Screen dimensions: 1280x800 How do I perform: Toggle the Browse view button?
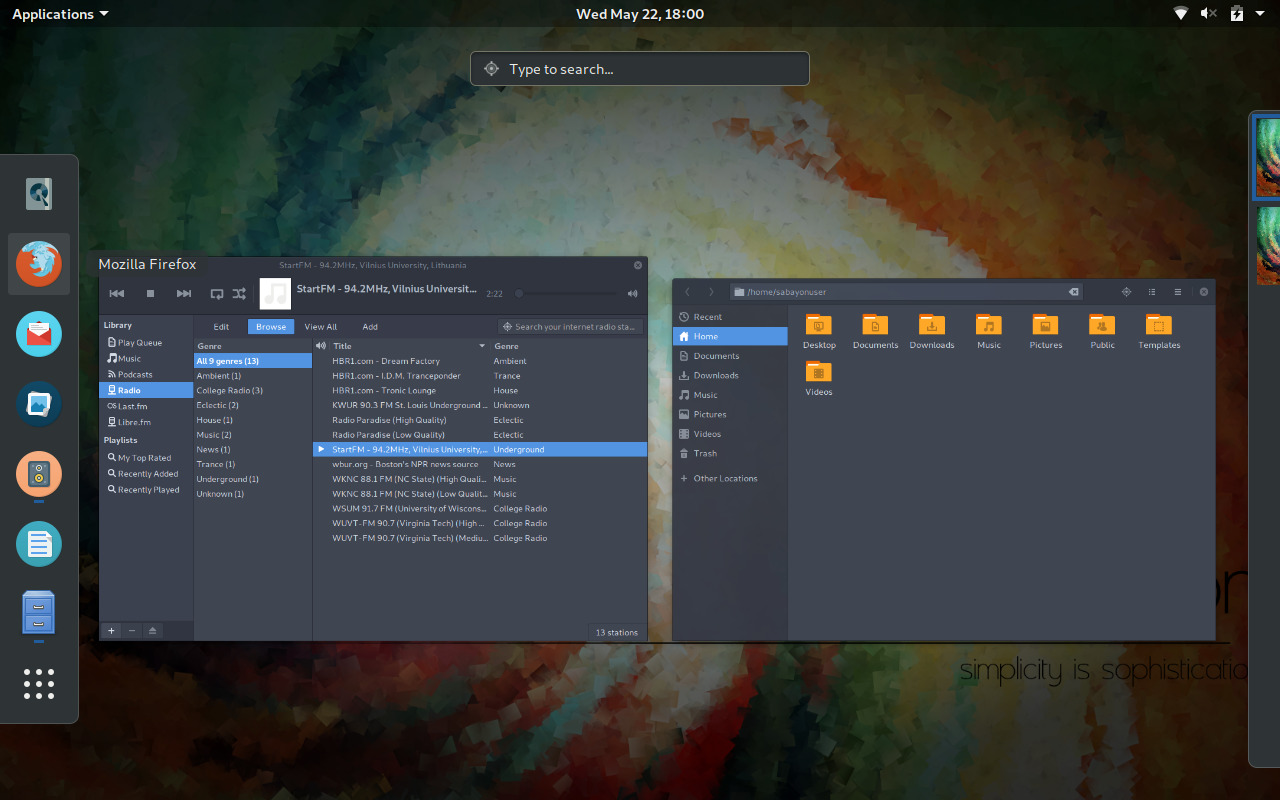click(x=271, y=327)
